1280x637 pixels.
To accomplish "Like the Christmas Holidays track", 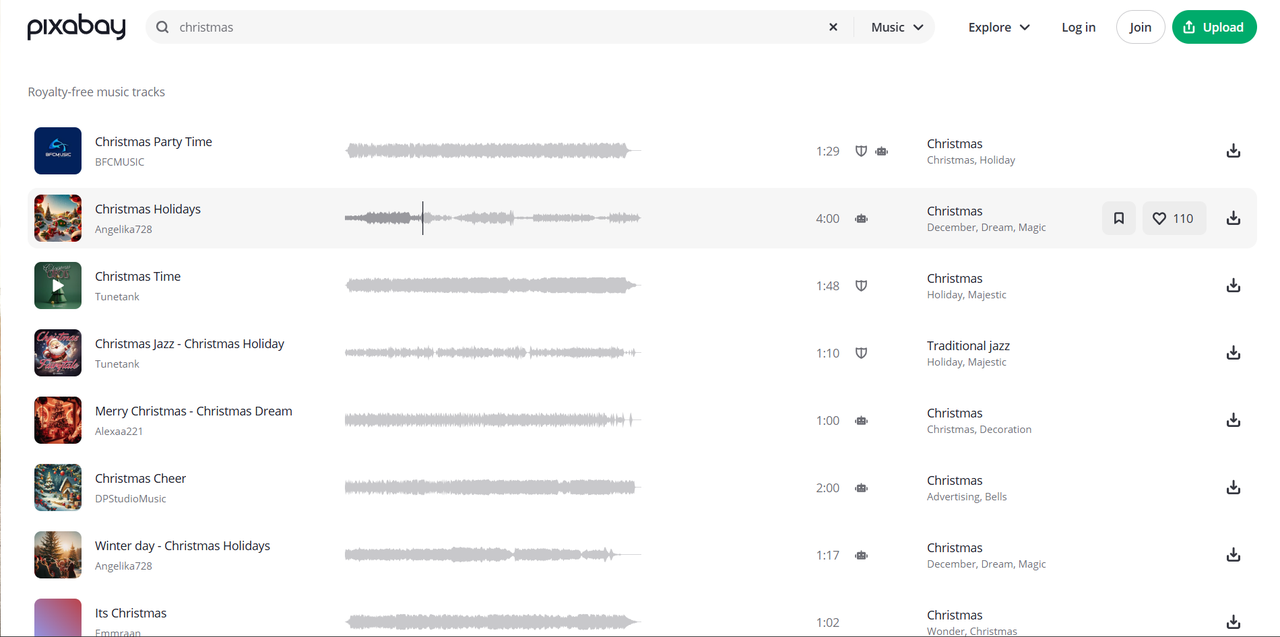I will [x=1173, y=217].
